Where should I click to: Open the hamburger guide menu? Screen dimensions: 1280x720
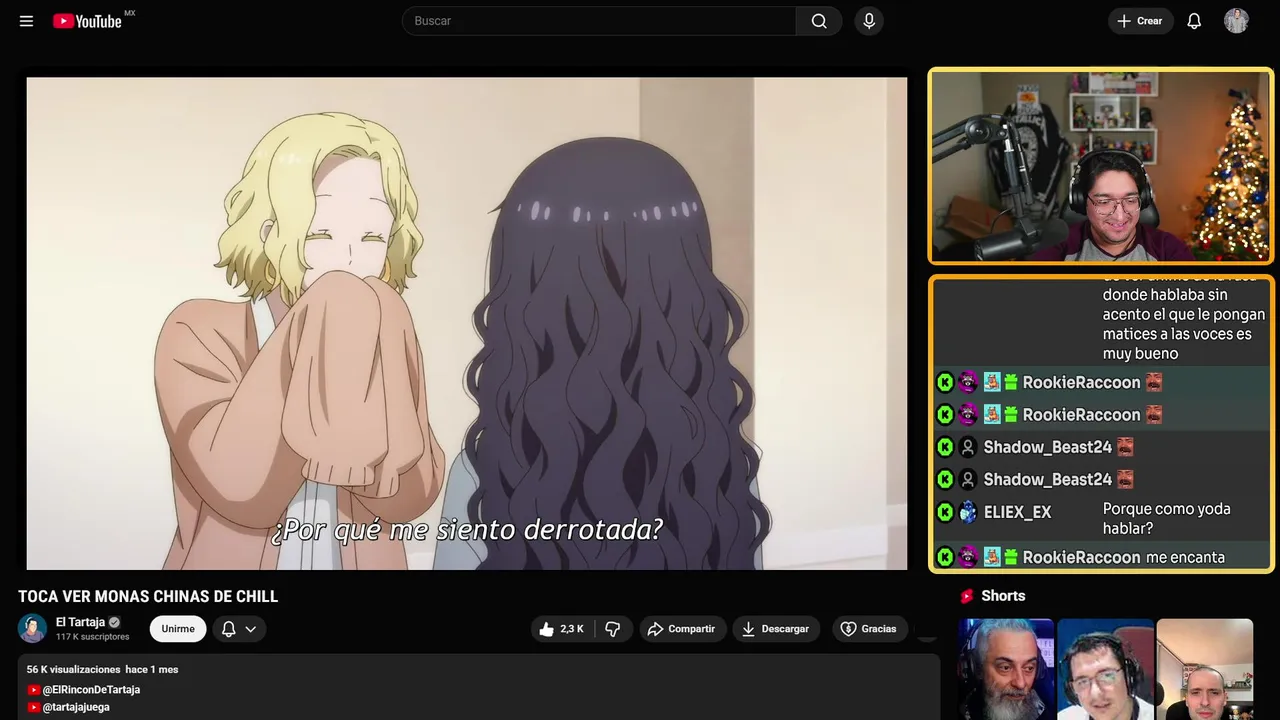26,21
